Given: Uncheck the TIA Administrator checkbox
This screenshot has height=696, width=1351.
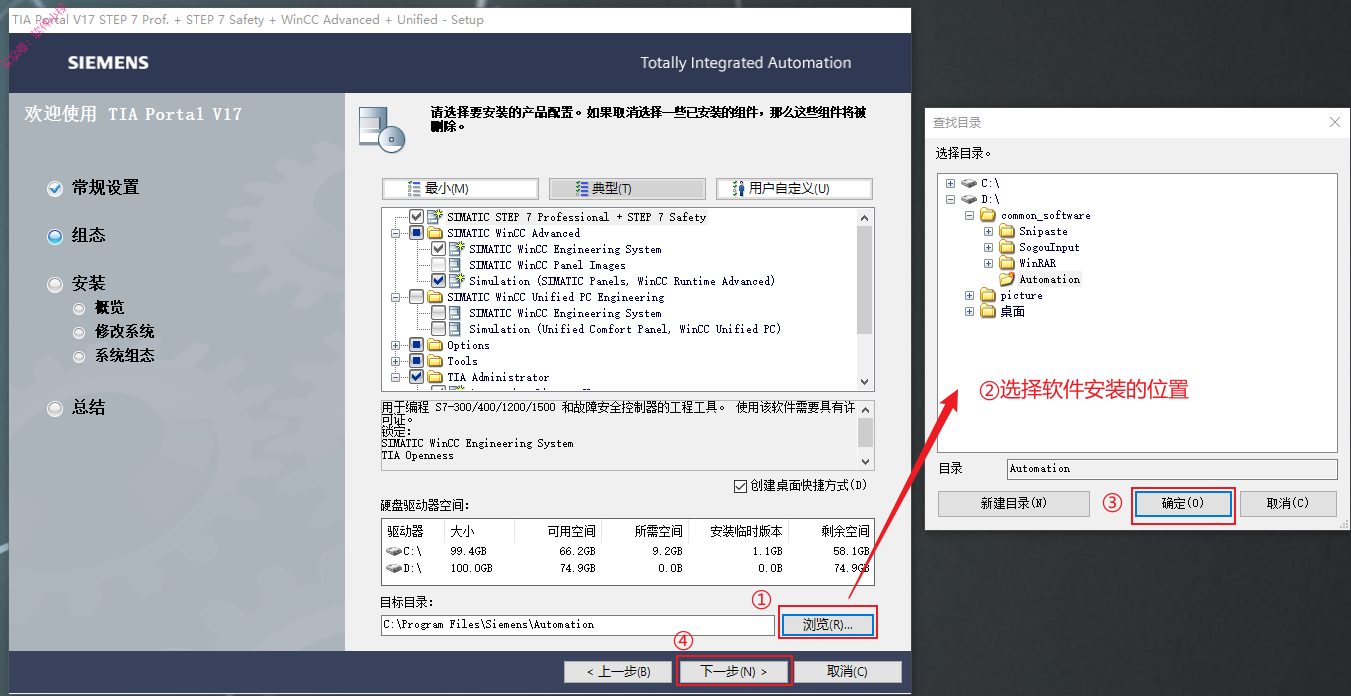Looking at the screenshot, I should click(416, 377).
